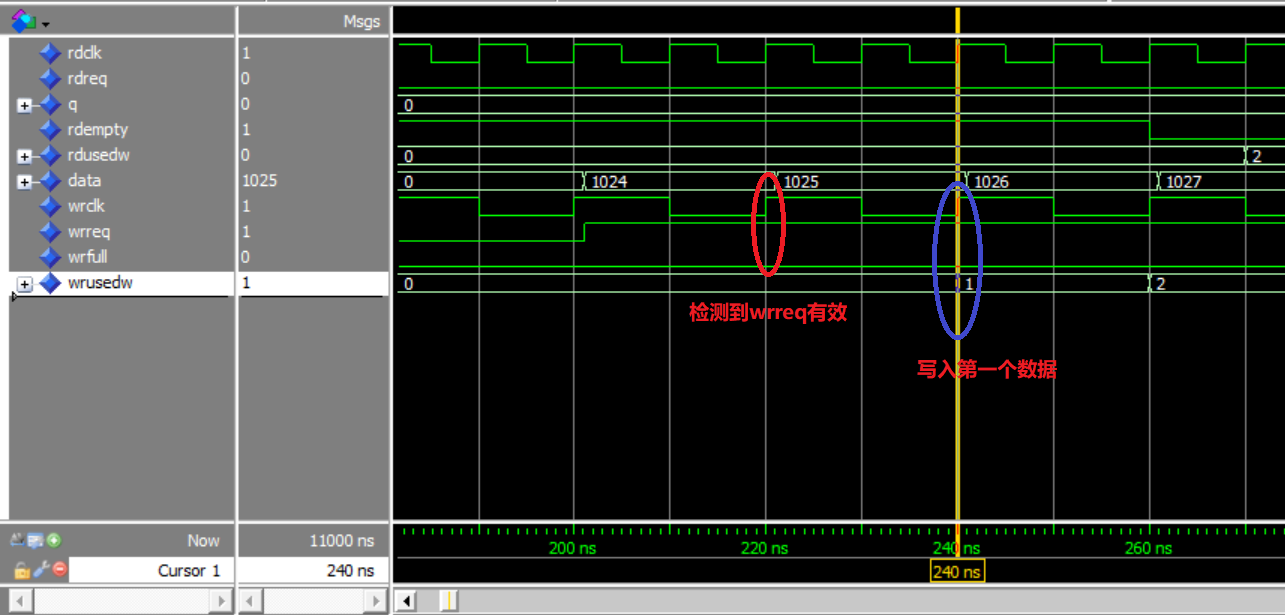Screen dimensions: 1285x615
Task: Add a new cursor with the green plus icon
Action: [x=53, y=540]
